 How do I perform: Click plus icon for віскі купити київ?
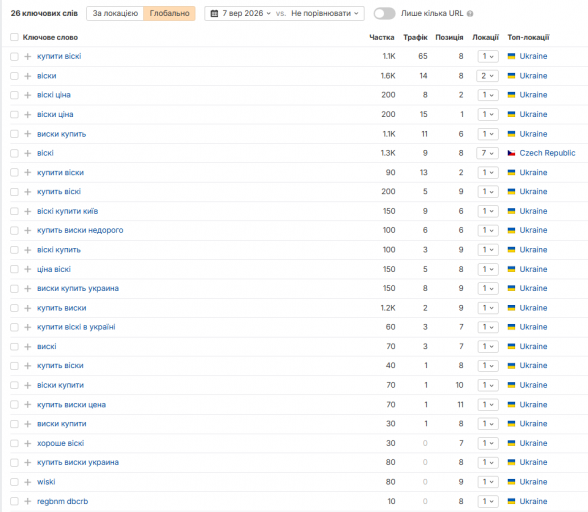click(x=27, y=211)
